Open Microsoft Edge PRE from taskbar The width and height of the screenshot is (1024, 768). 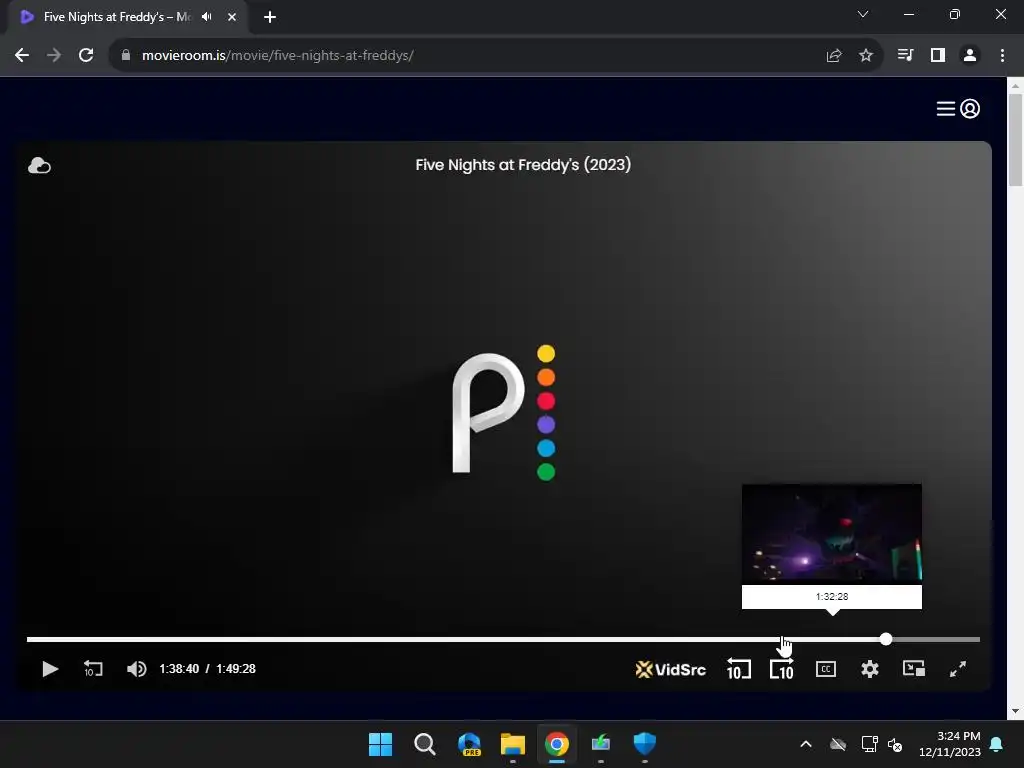click(x=469, y=744)
